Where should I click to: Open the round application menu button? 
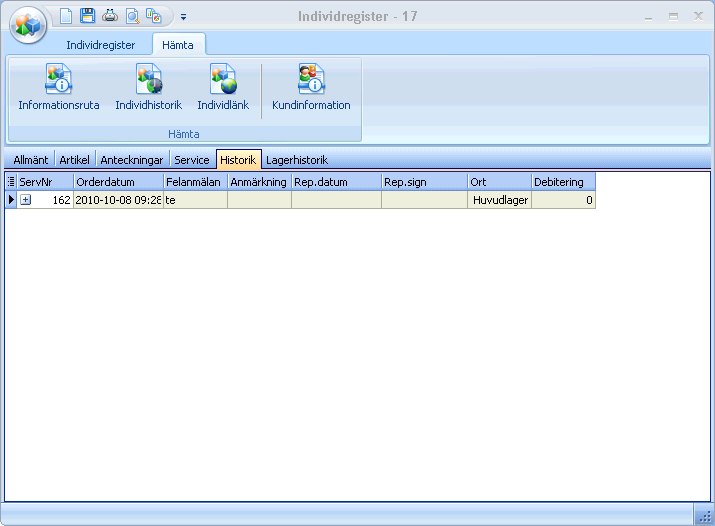pos(28,25)
